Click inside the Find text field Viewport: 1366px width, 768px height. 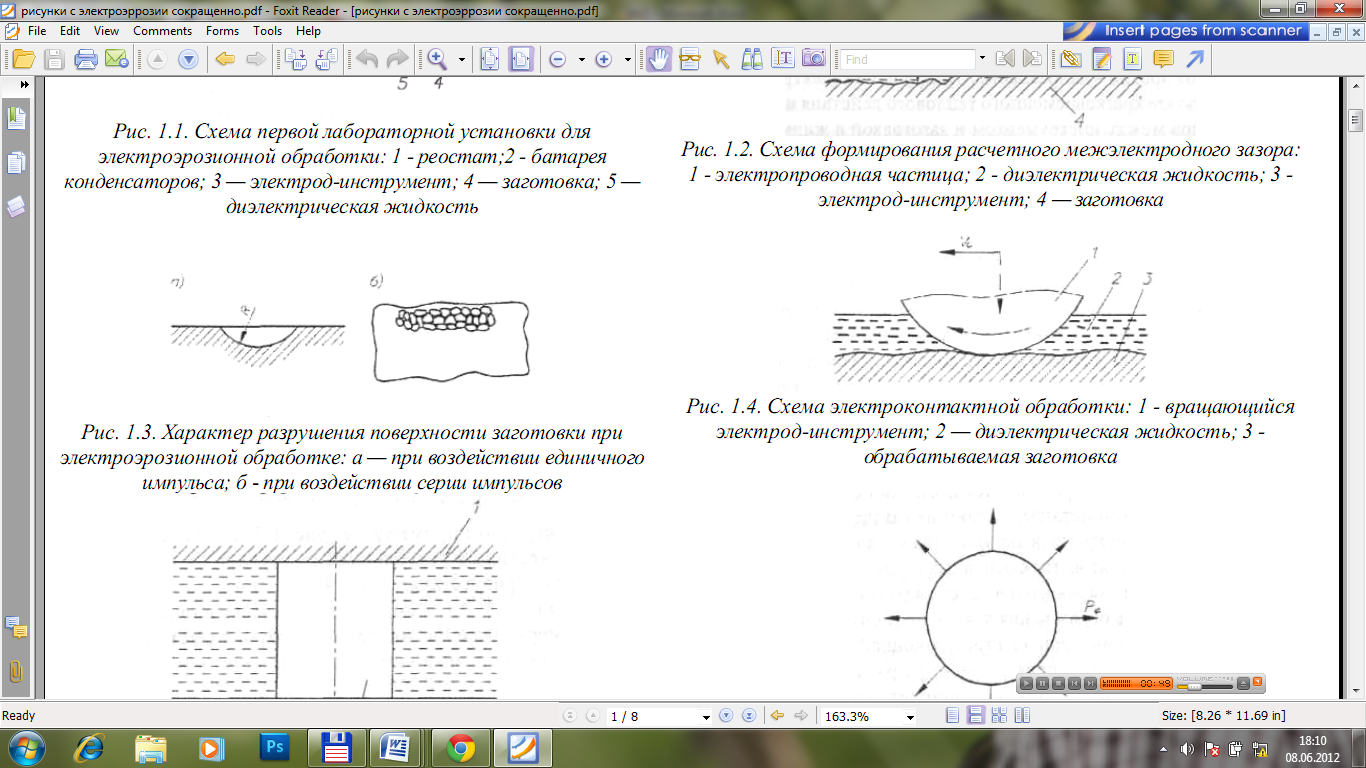[x=906, y=59]
